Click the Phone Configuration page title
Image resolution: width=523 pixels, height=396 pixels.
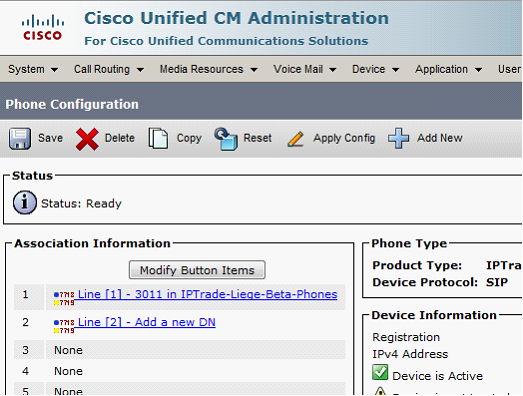click(72, 104)
